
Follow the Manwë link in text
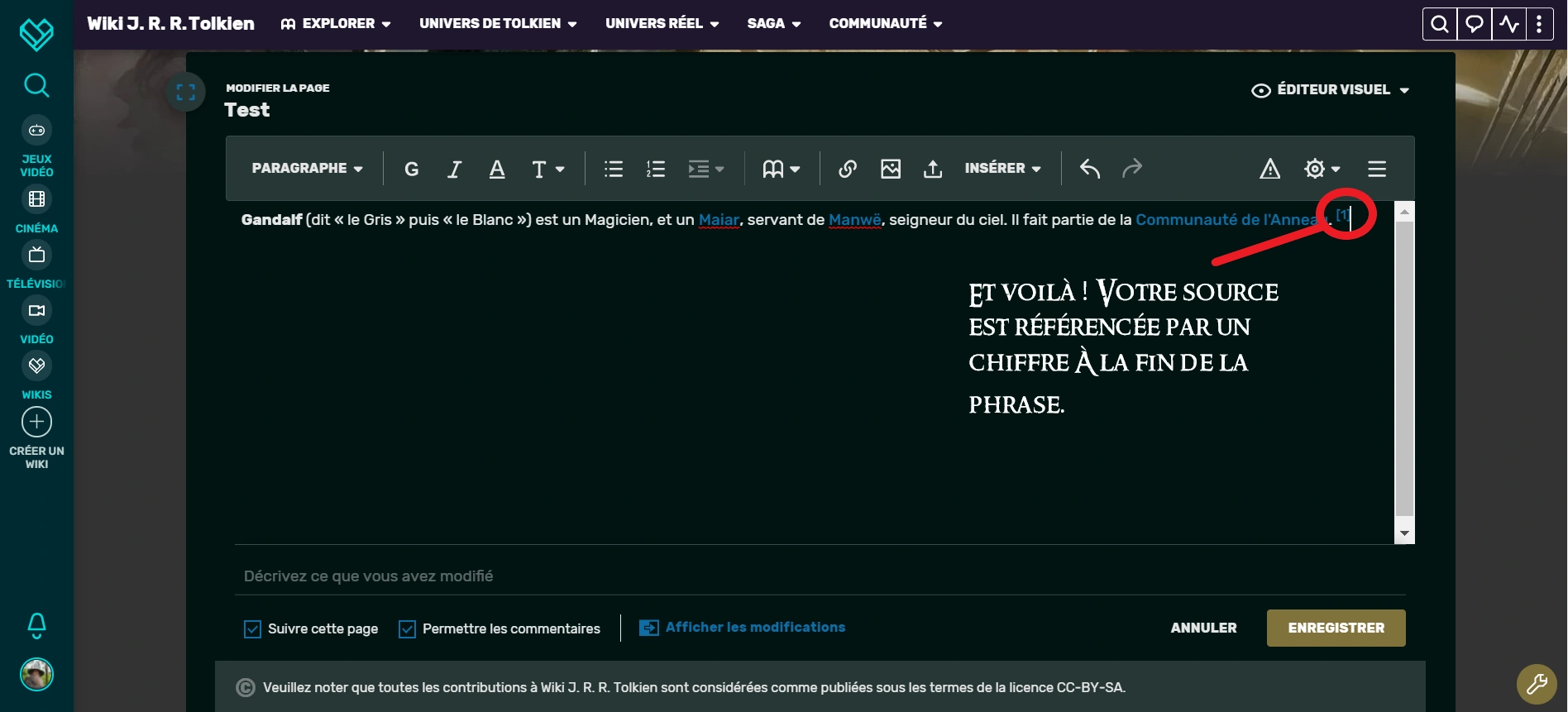[x=855, y=220]
